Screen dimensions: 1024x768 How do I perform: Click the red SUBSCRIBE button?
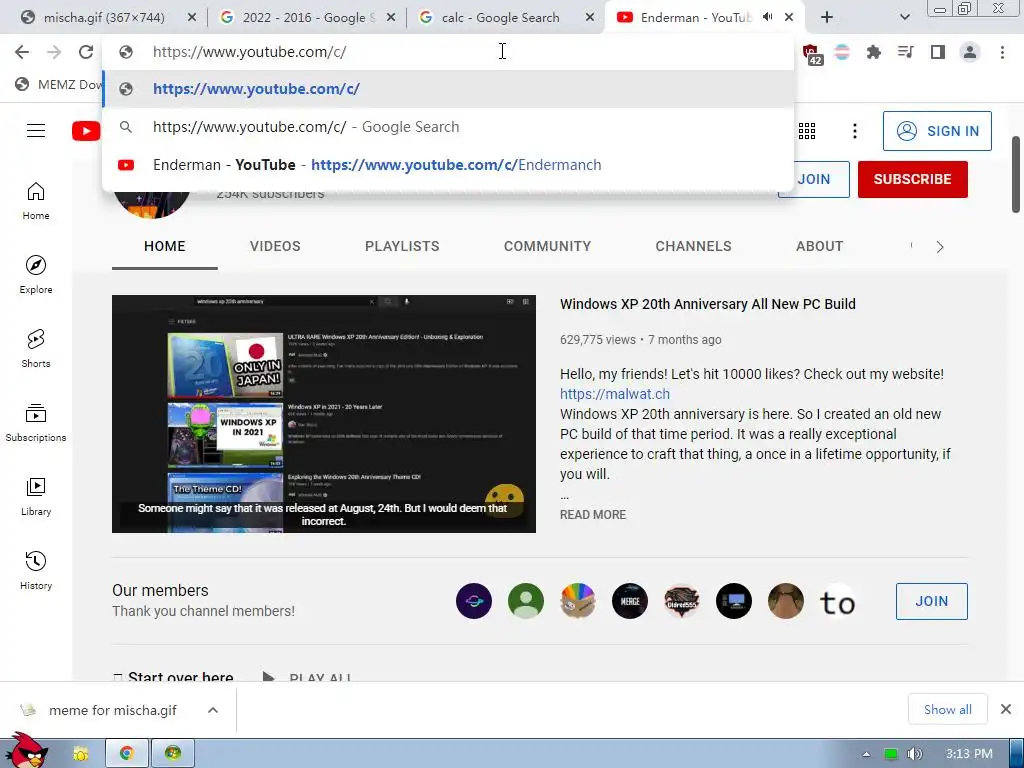coord(912,179)
